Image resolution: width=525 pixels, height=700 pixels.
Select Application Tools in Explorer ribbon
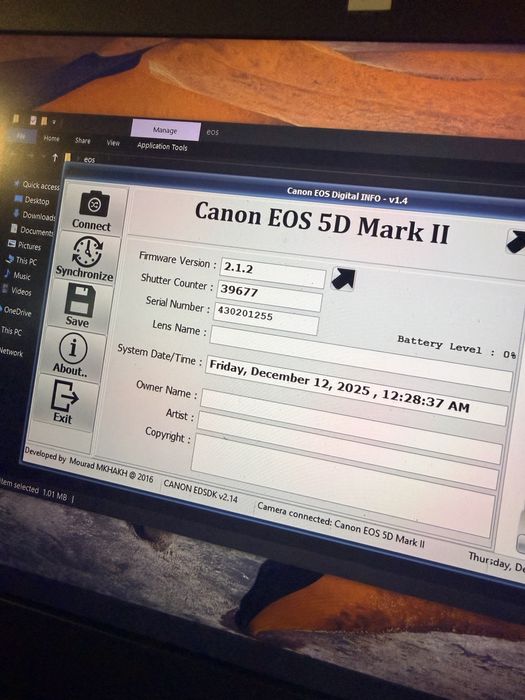pos(162,146)
